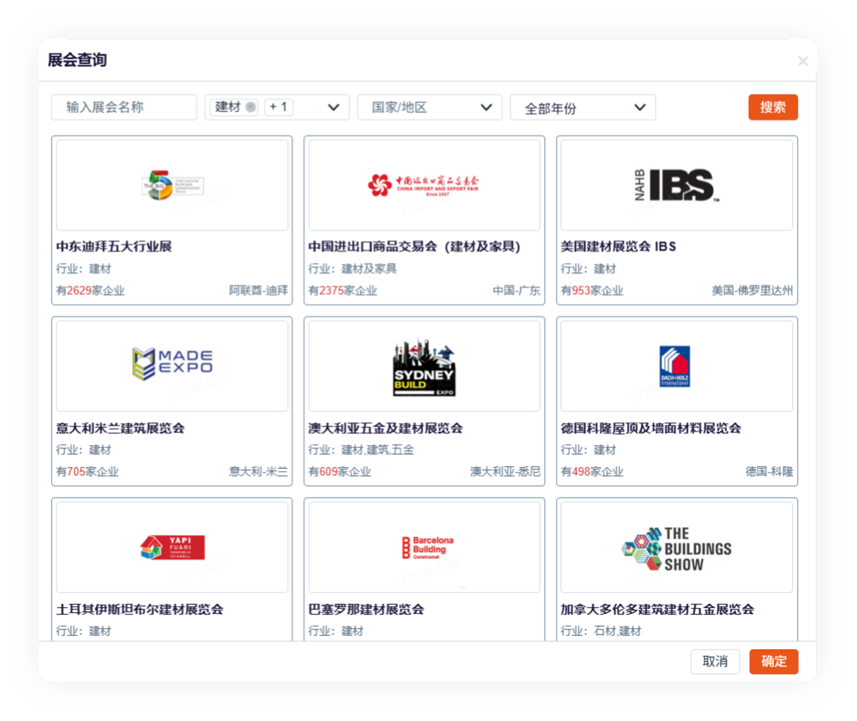
Task: Click the Yapi Fuari Istanbul logo
Action: coord(172,547)
